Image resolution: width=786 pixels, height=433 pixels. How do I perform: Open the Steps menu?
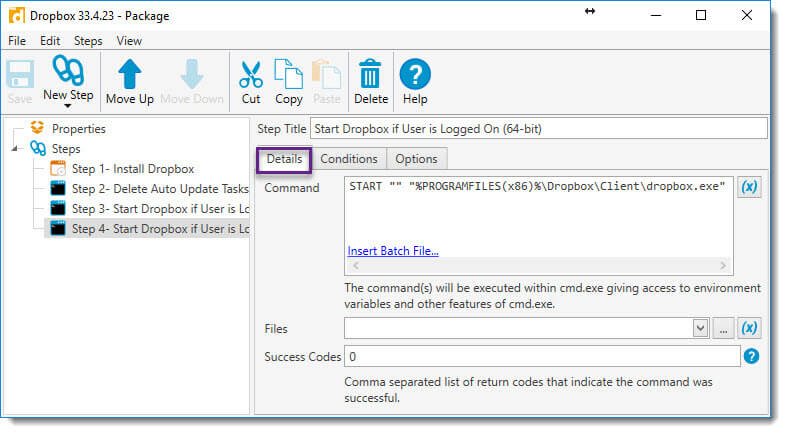[88, 41]
